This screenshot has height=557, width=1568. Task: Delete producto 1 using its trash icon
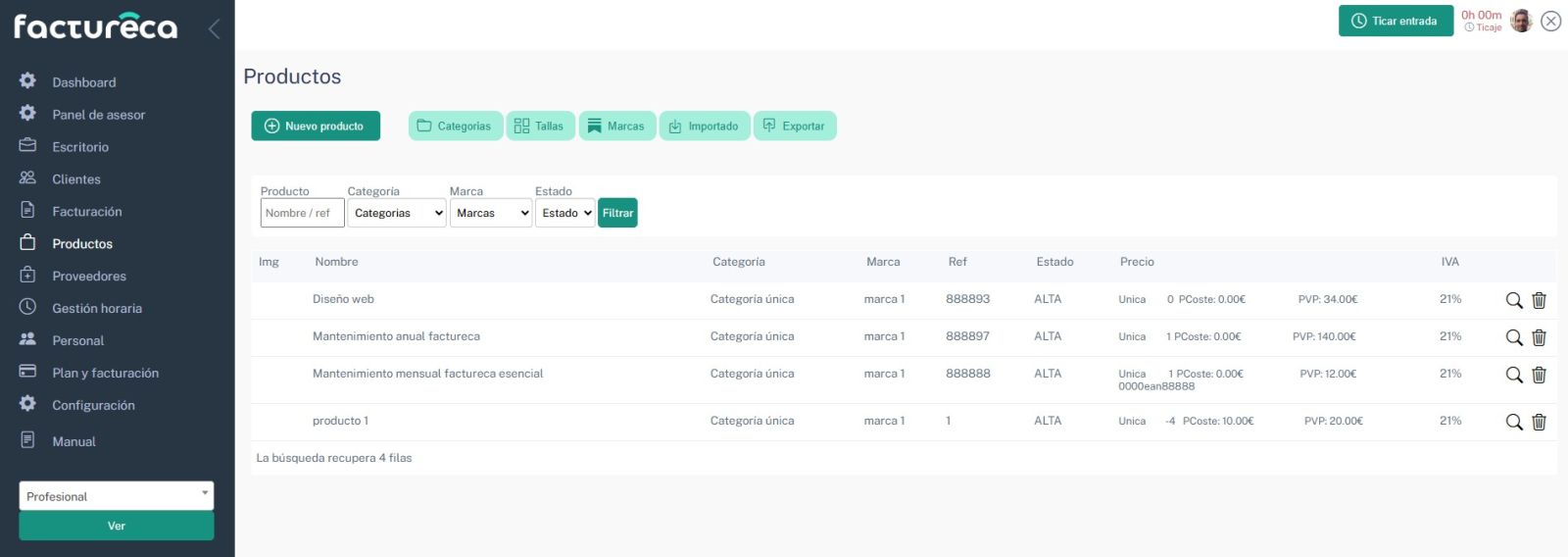[1539, 422]
